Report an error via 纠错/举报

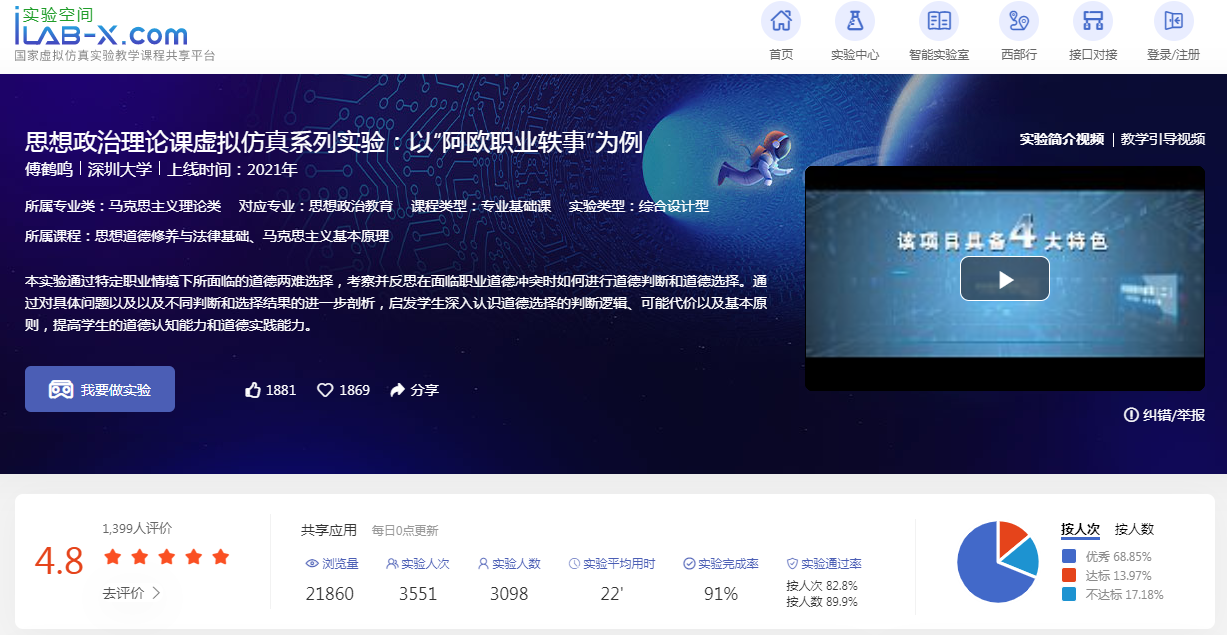(1164, 415)
